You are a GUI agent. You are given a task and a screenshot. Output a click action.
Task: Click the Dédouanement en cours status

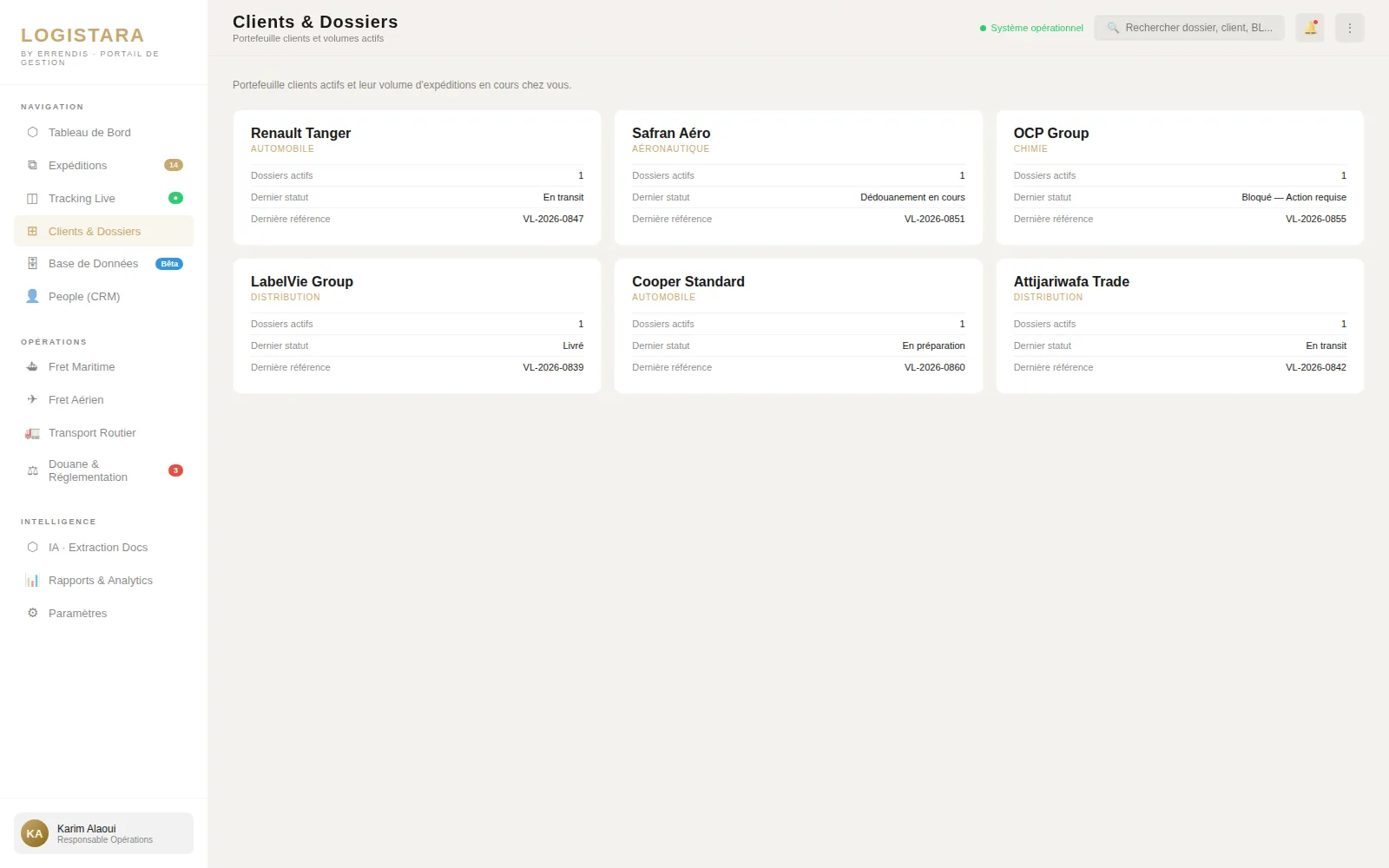click(x=912, y=198)
